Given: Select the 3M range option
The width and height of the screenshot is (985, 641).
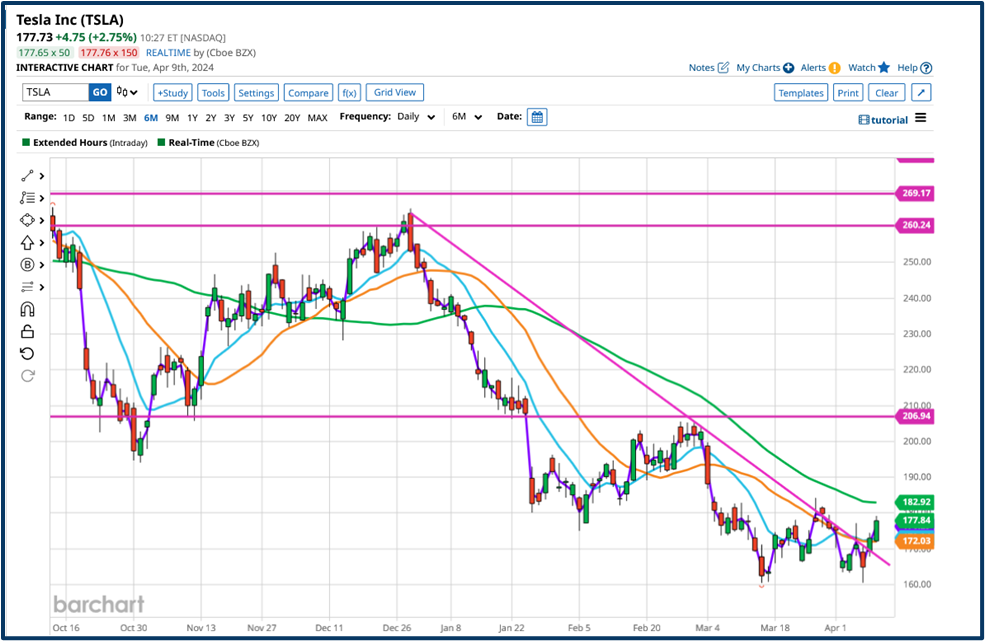Looking at the screenshot, I should coord(130,118).
